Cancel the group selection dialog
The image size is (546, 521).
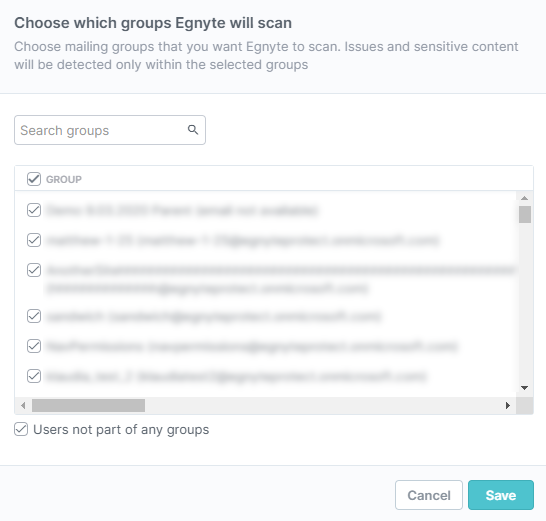pos(429,495)
